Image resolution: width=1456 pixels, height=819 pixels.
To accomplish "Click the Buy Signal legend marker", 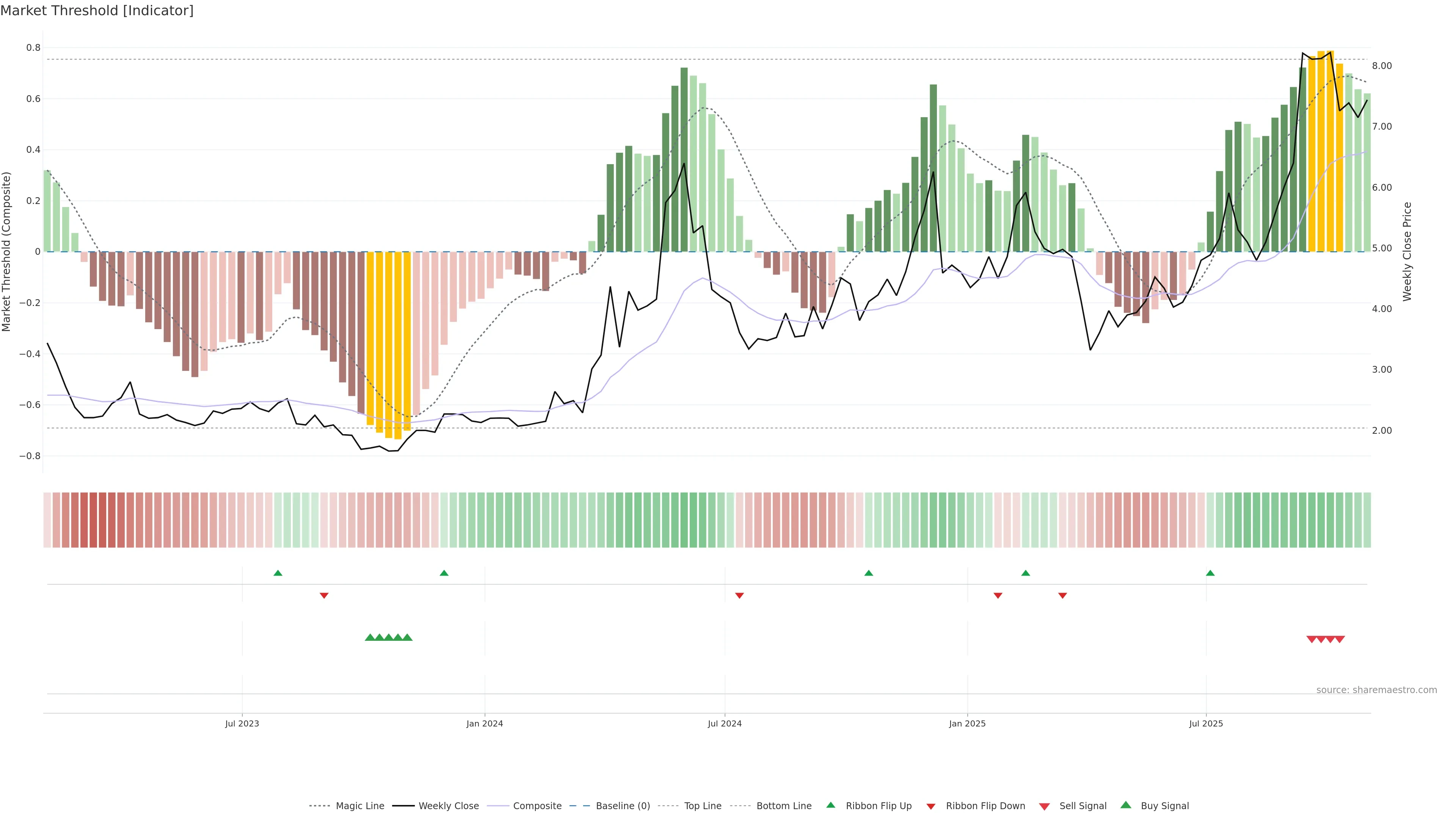I will click(x=1125, y=805).
